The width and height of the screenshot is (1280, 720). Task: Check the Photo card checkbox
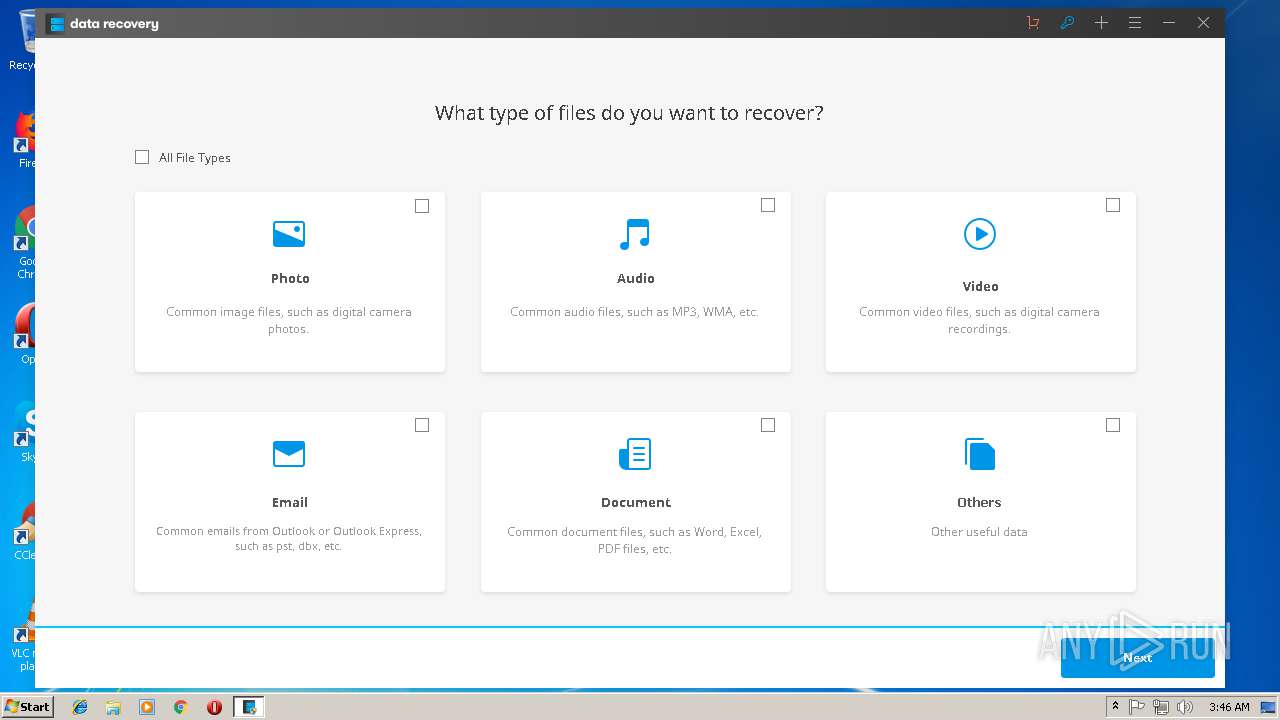pos(422,206)
